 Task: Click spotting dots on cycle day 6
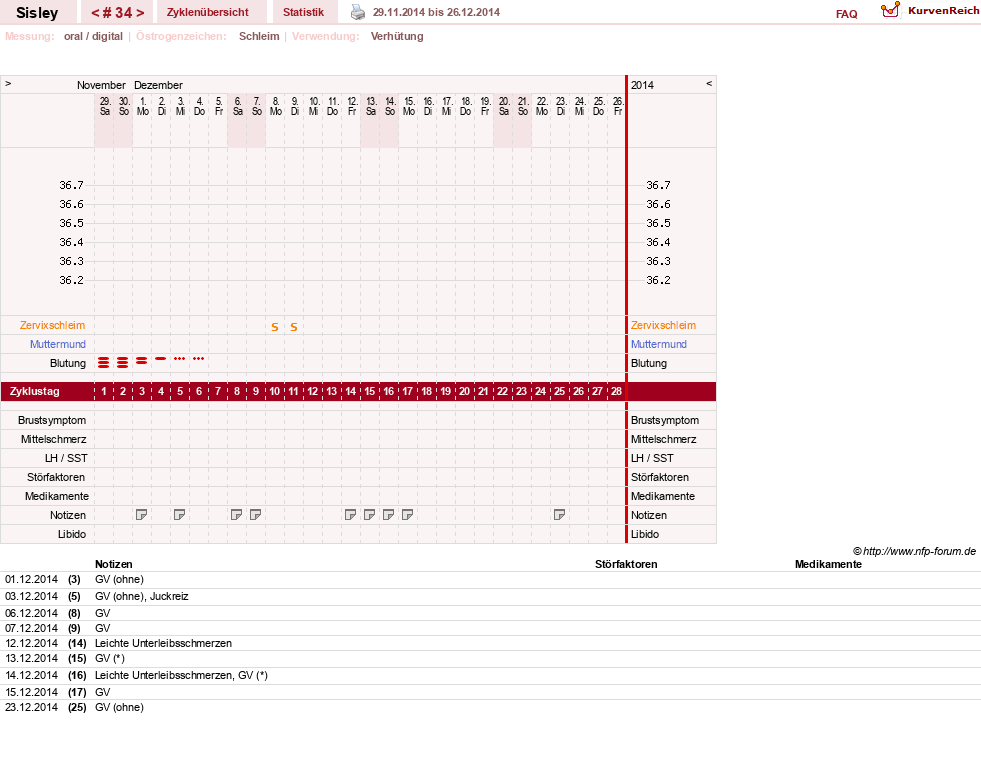198,358
